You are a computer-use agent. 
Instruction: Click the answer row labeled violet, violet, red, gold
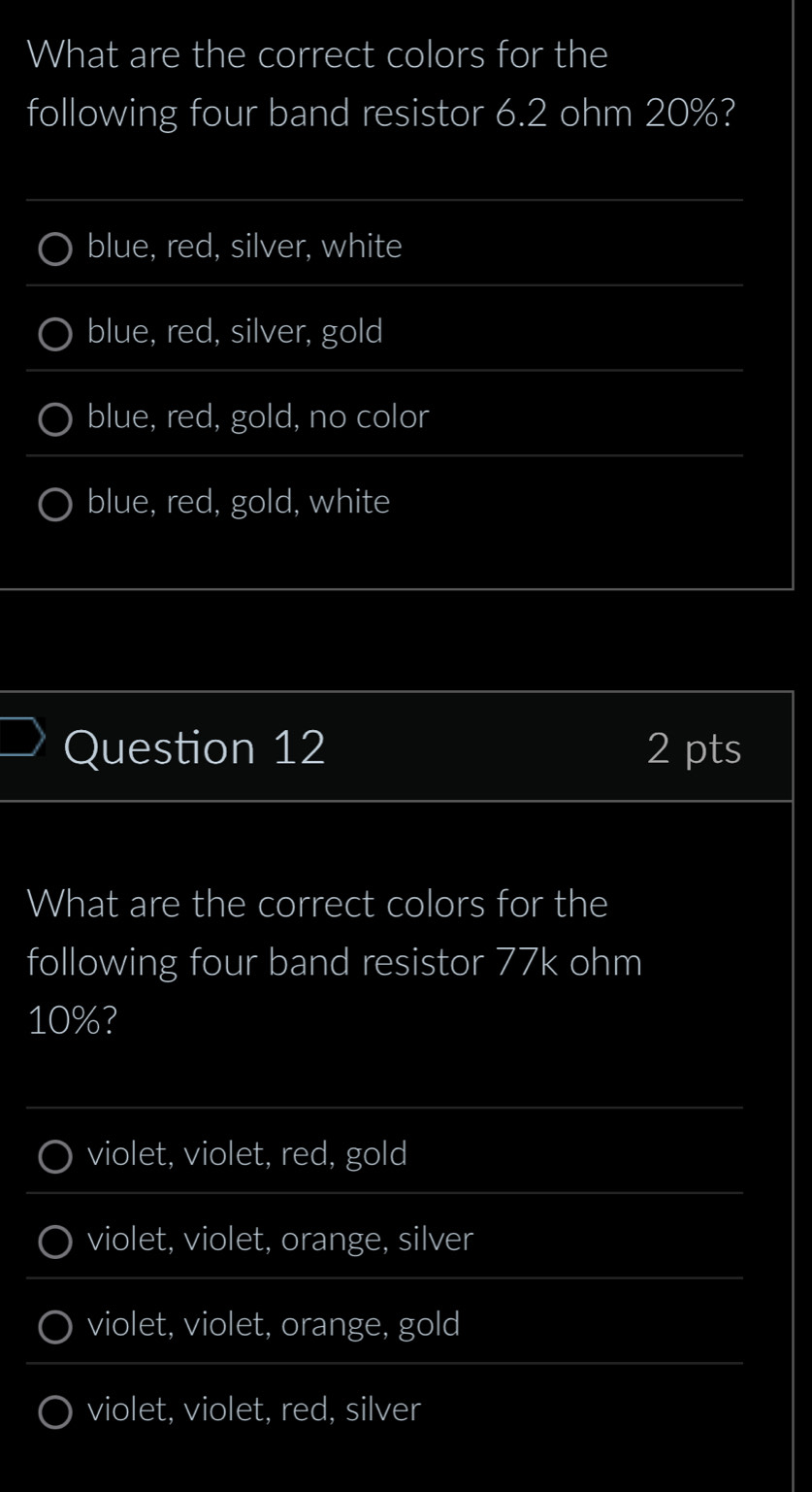coord(246,1154)
